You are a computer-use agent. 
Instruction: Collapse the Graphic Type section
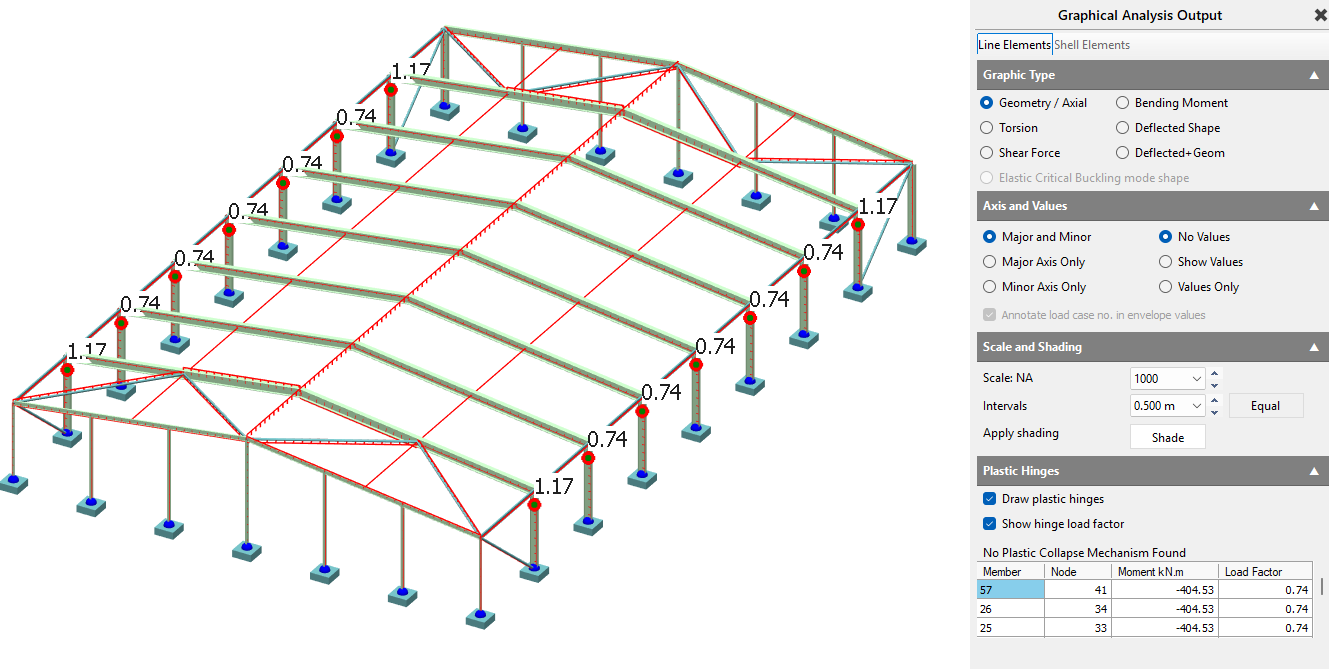[1314, 75]
